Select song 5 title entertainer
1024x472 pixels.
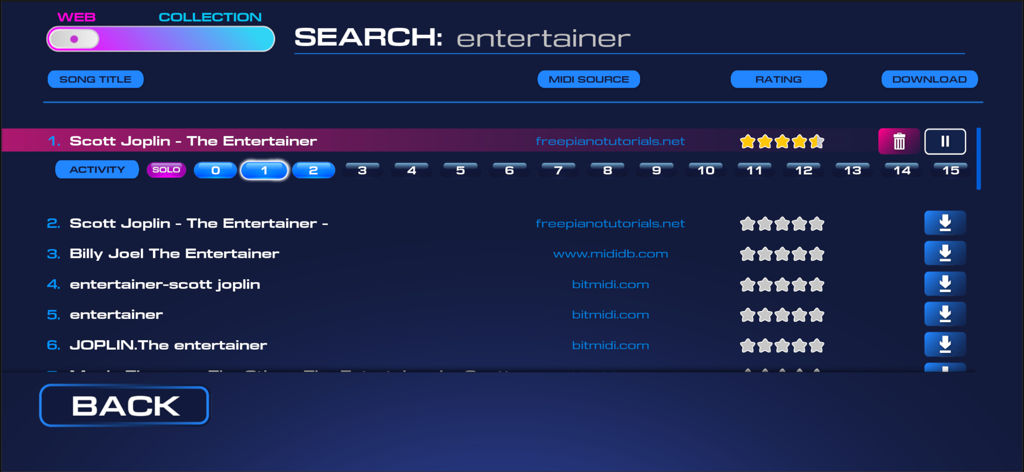pos(116,315)
